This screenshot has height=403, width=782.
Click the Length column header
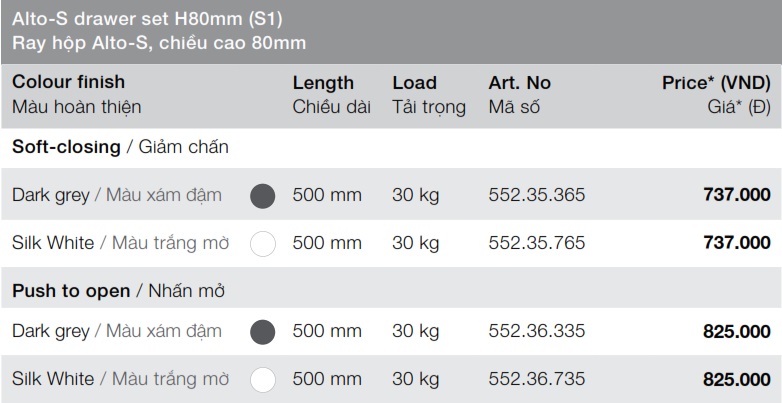323,83
